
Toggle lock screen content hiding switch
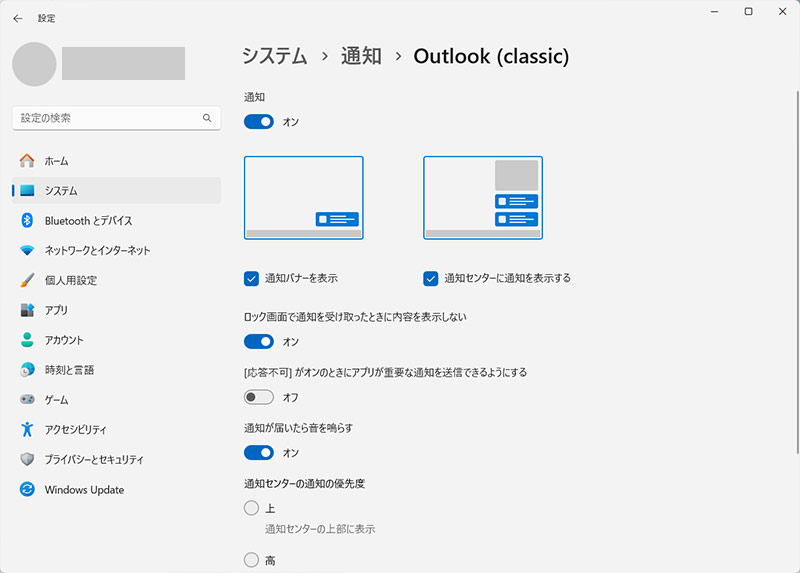click(259, 341)
